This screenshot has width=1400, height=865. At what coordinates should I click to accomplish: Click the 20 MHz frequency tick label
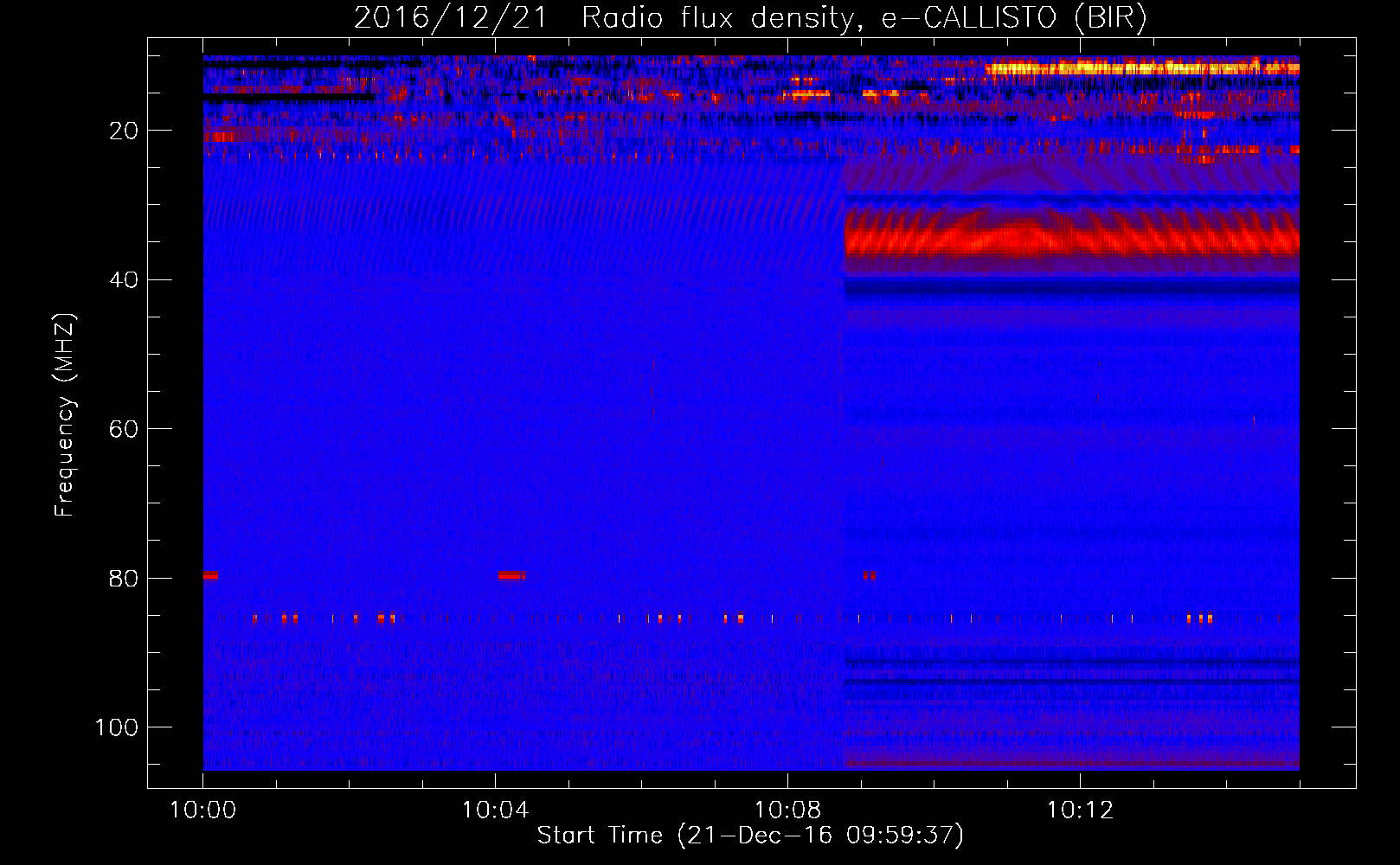pos(124,131)
